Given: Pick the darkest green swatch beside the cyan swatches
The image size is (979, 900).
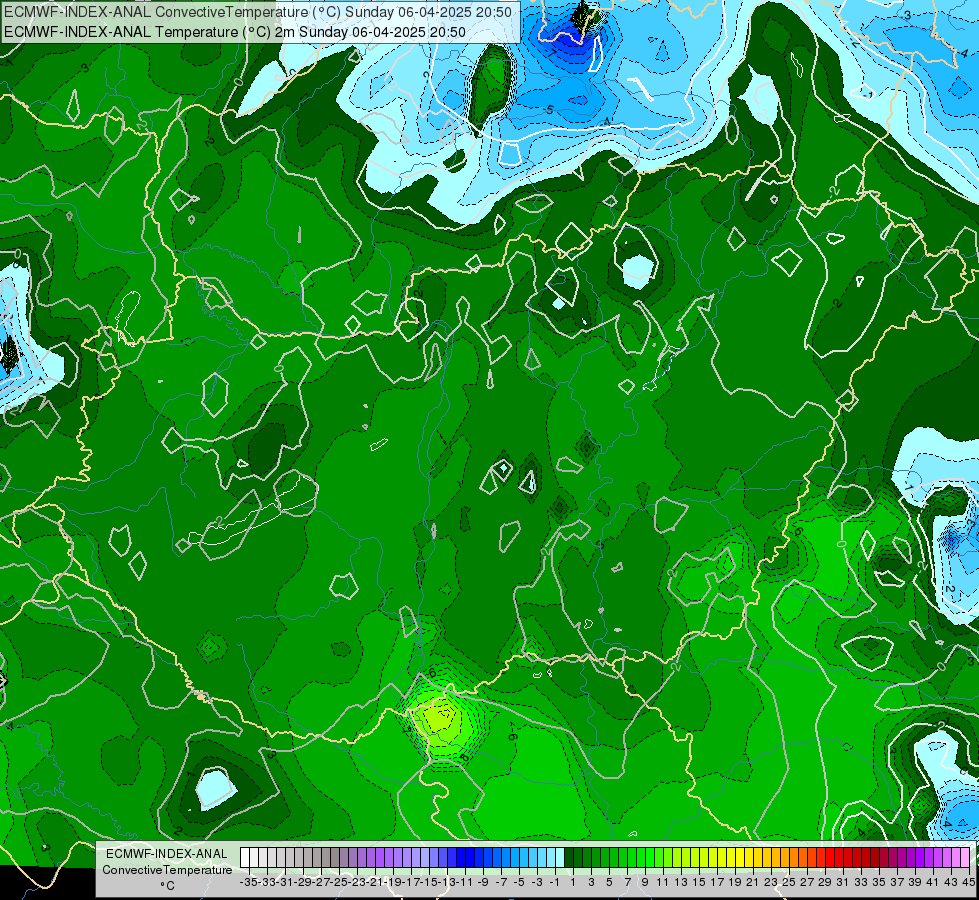Looking at the screenshot, I should point(569,858).
